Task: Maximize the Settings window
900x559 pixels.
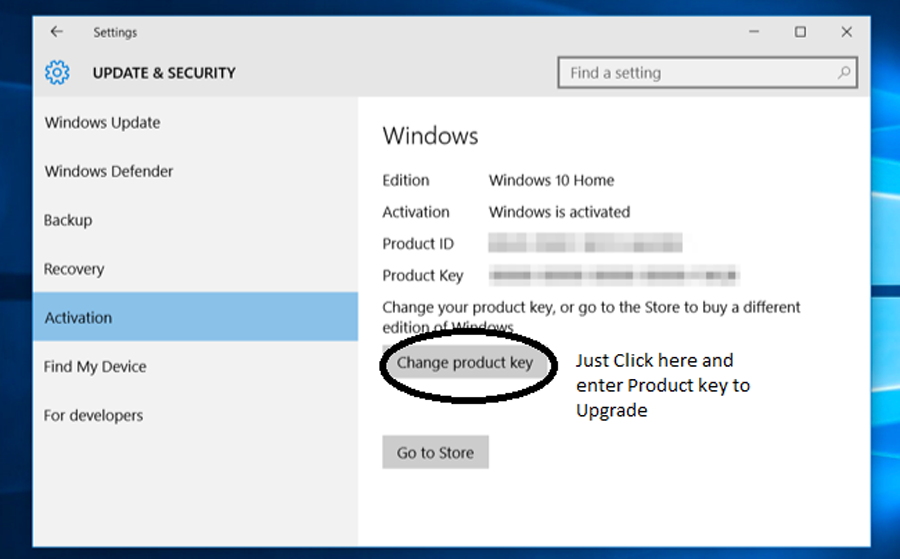Action: (800, 32)
